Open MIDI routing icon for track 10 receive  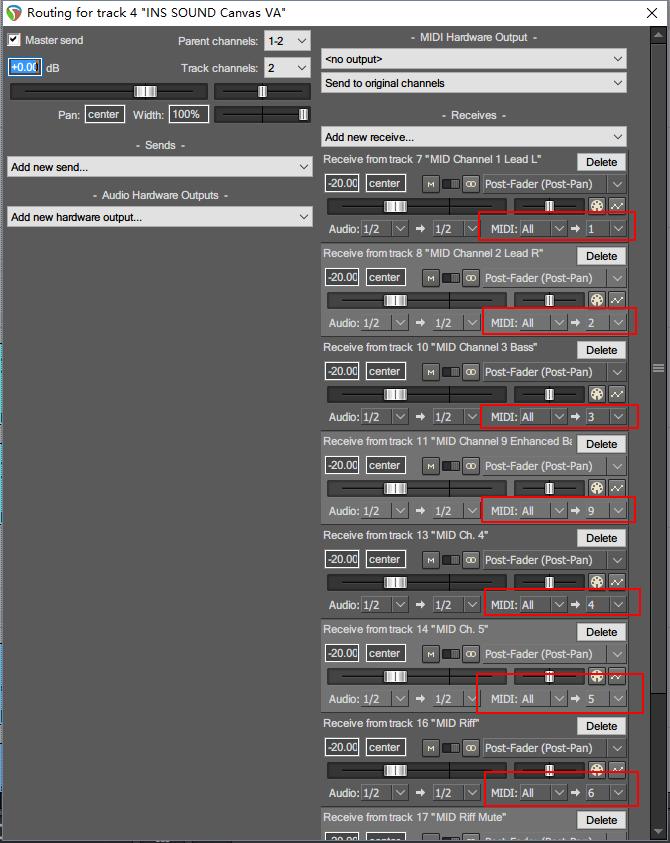tap(596, 394)
